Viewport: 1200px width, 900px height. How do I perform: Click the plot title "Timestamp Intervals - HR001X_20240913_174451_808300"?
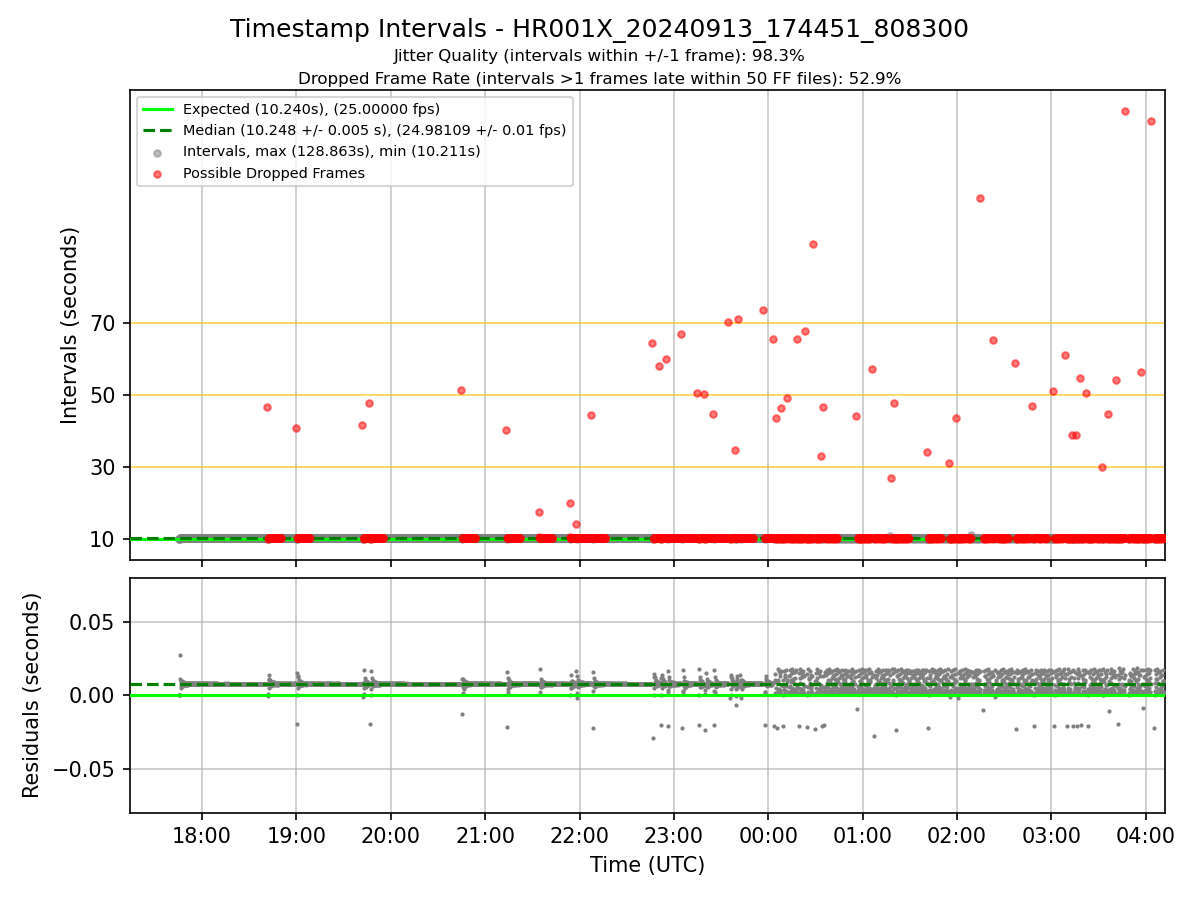click(x=599, y=29)
